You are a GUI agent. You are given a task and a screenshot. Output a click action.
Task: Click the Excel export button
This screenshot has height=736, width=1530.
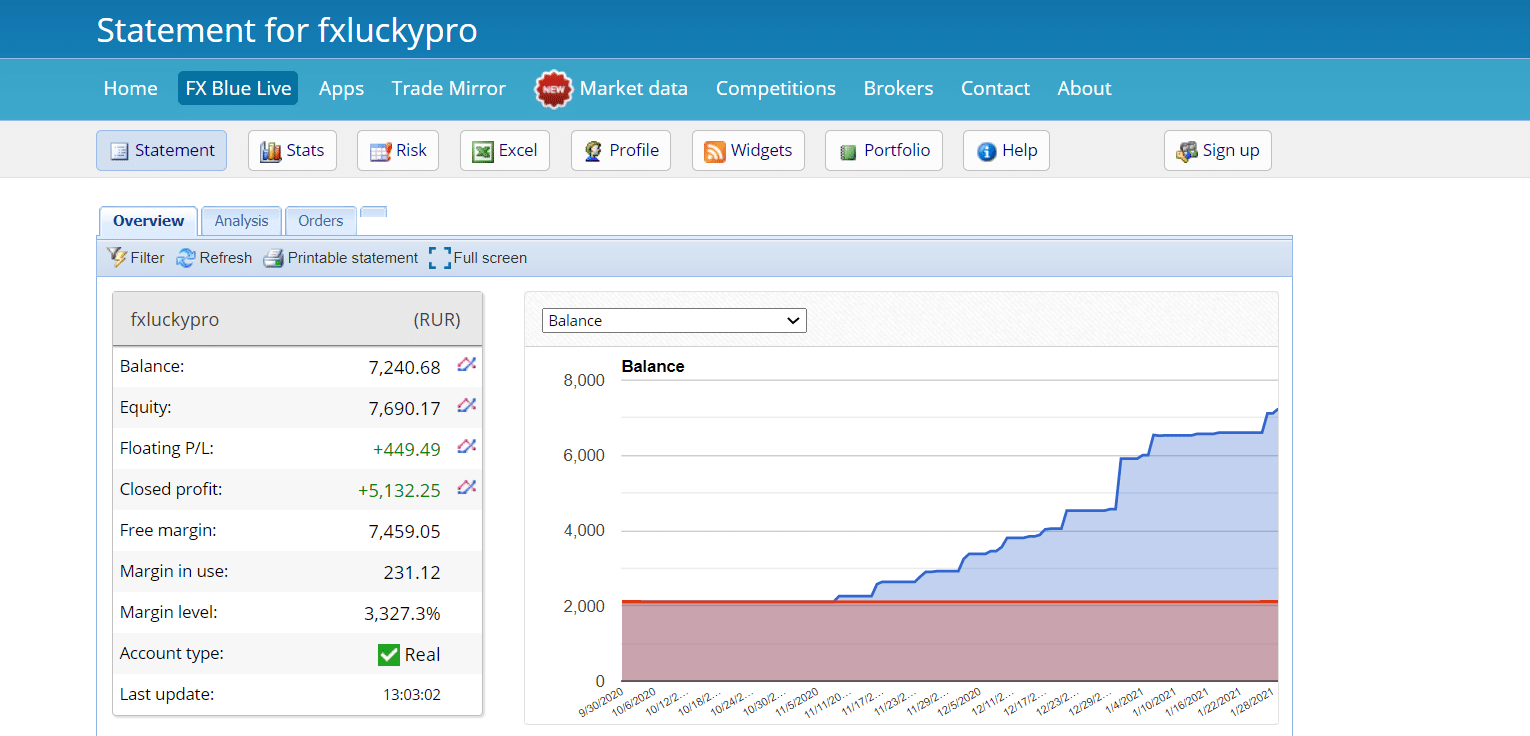pos(505,151)
